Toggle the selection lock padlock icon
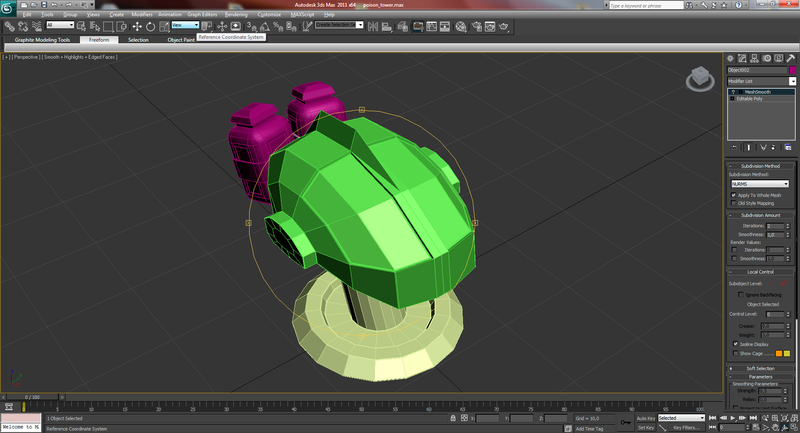Viewport: 800px width, 433px height. (x=453, y=418)
